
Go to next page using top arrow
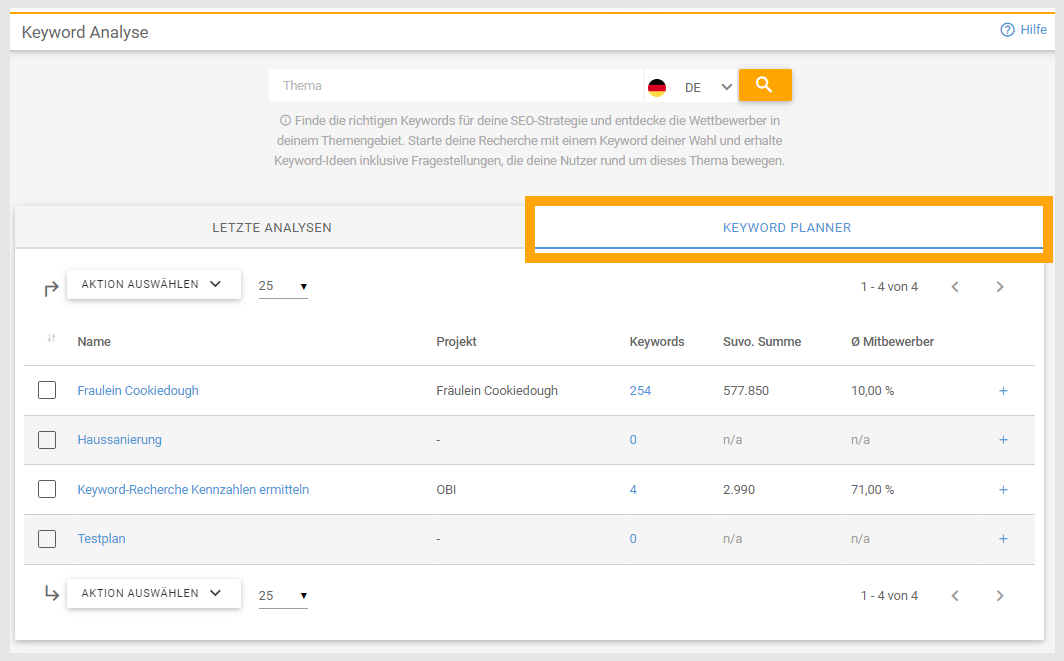click(x=999, y=287)
